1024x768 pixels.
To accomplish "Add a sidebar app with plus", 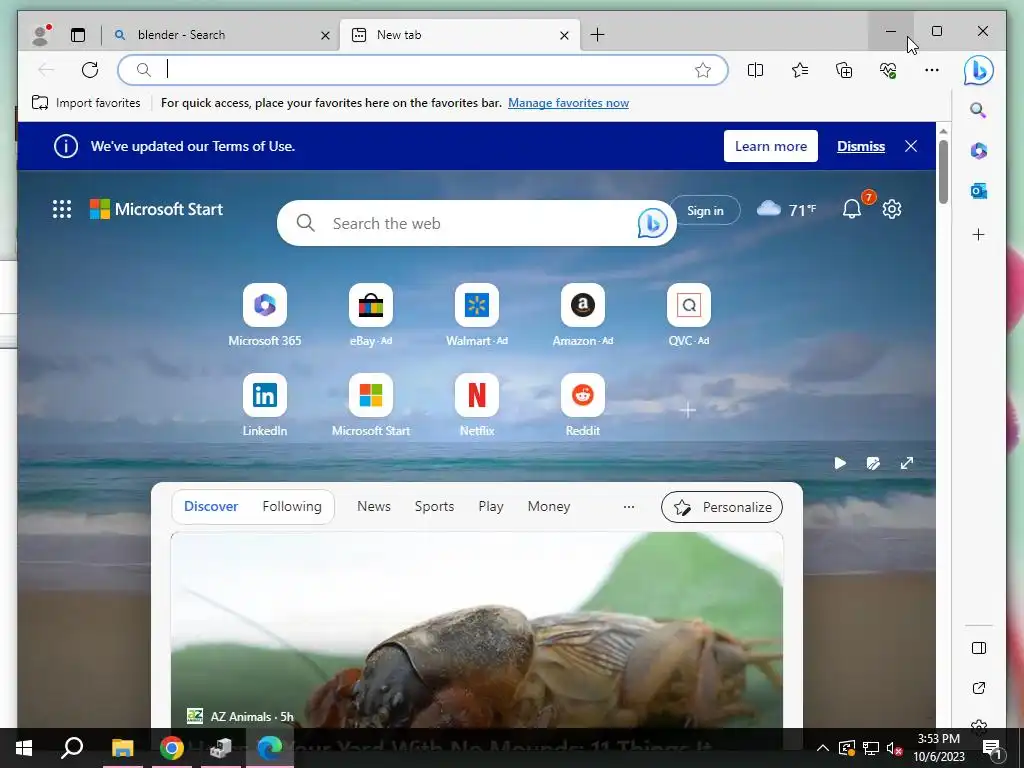I will coord(978,234).
